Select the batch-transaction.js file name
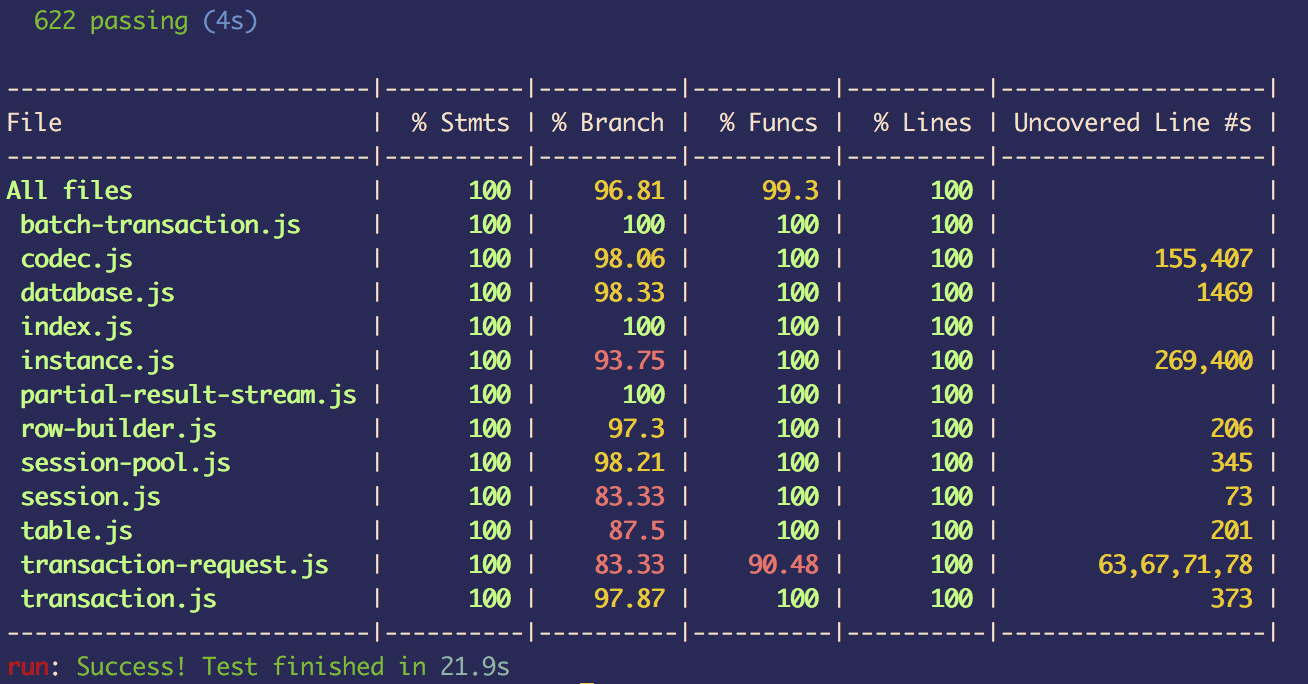The width and height of the screenshot is (1308, 684). pyautogui.click(x=160, y=225)
